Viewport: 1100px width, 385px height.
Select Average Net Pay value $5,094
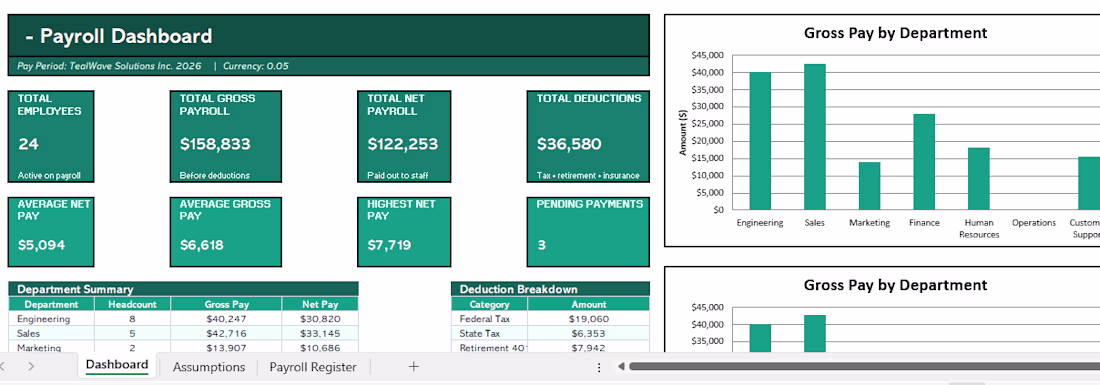[x=41, y=245]
